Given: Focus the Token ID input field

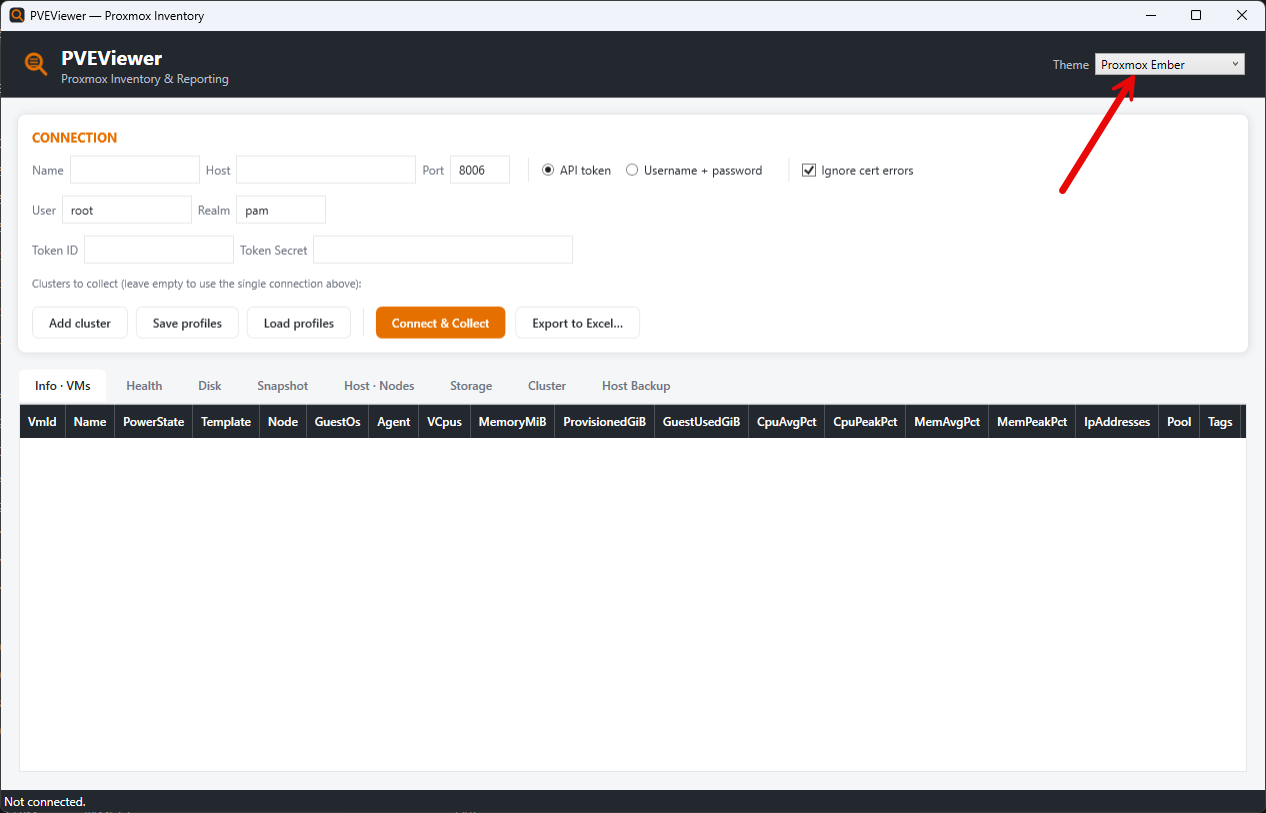Looking at the screenshot, I should click(159, 250).
